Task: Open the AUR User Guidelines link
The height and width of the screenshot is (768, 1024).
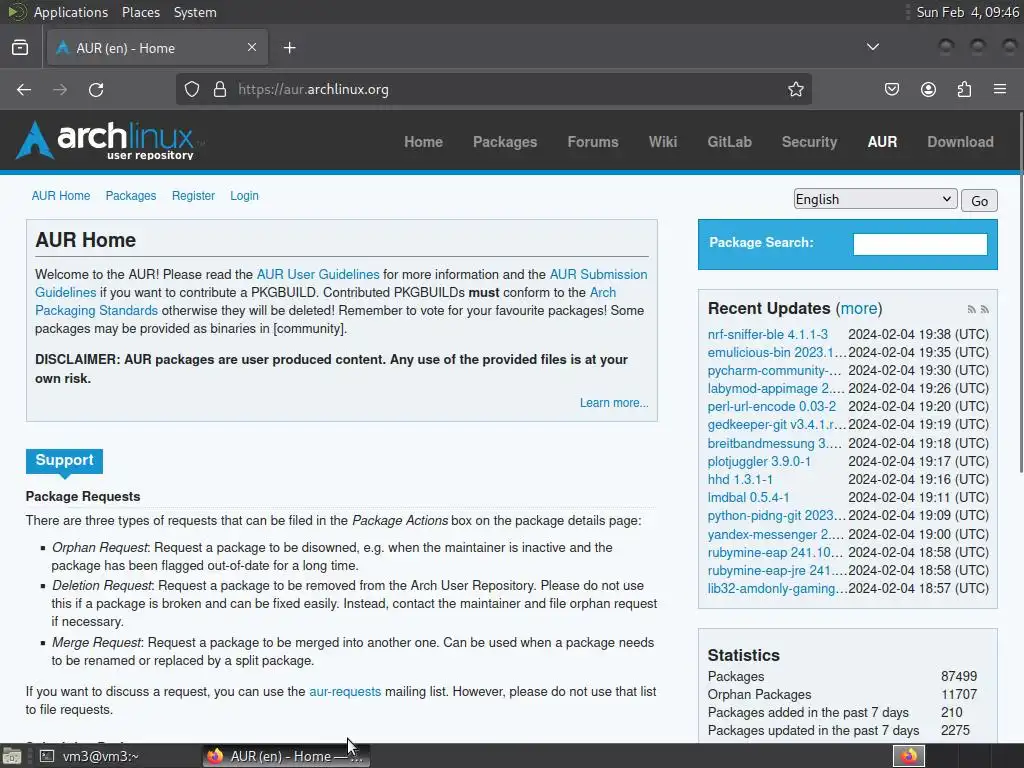Action: pyautogui.click(x=318, y=274)
